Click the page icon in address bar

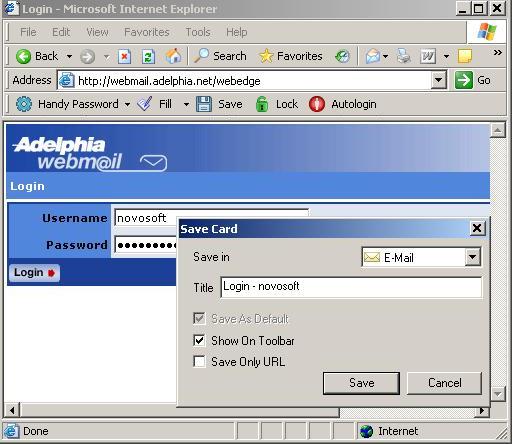pos(67,80)
